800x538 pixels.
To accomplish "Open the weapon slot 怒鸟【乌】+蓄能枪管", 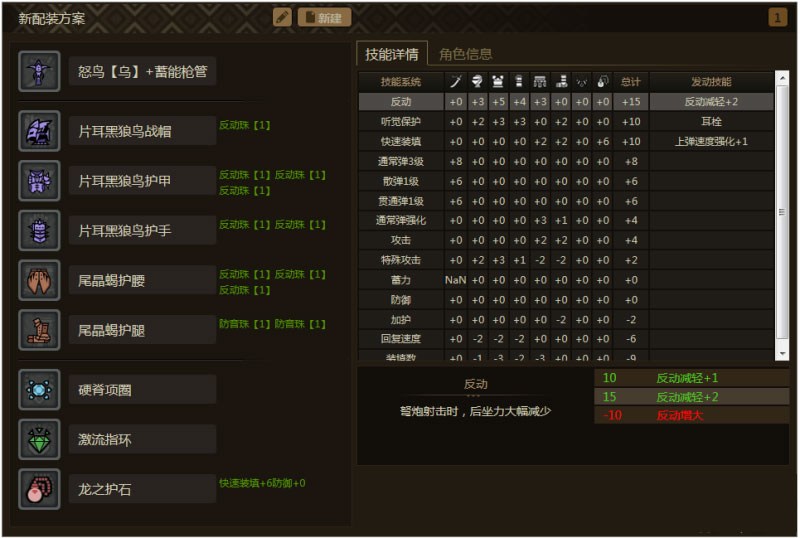I will point(142,71).
